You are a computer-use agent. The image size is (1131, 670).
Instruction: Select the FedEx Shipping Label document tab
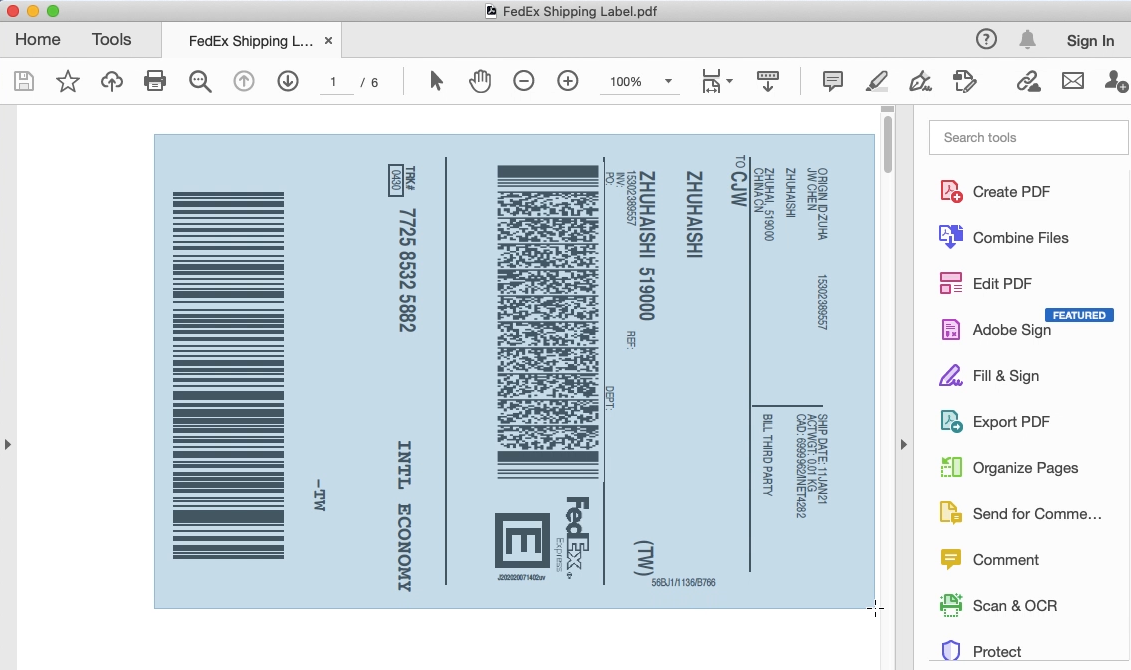[x=250, y=41]
